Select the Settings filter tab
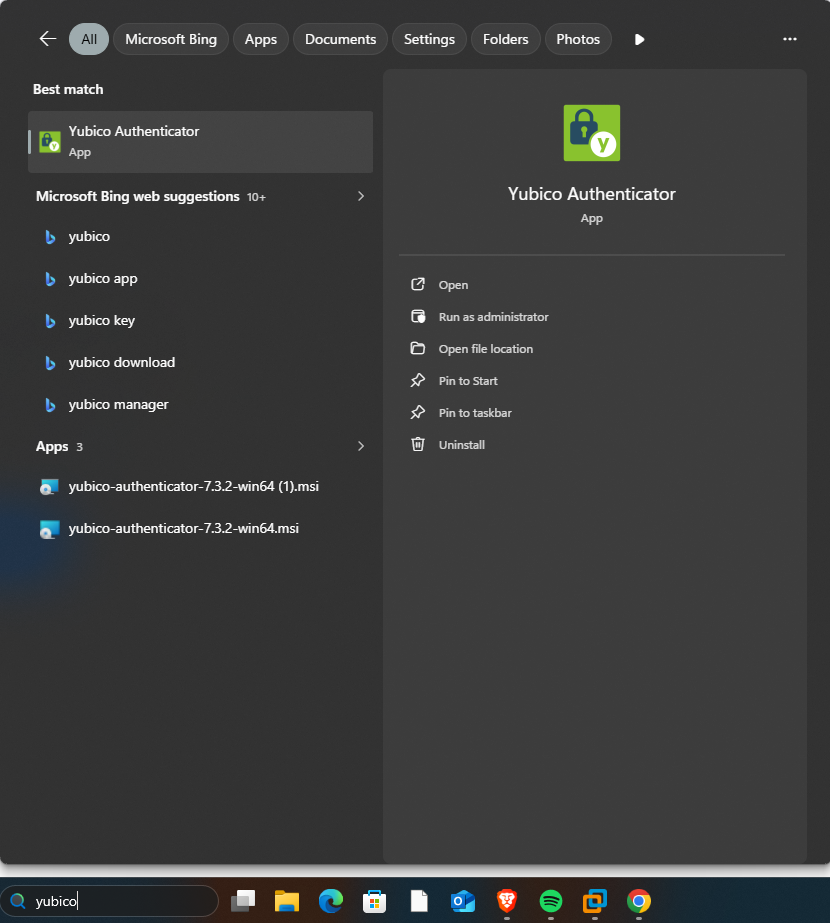The height and width of the screenshot is (923, 830). tap(429, 39)
